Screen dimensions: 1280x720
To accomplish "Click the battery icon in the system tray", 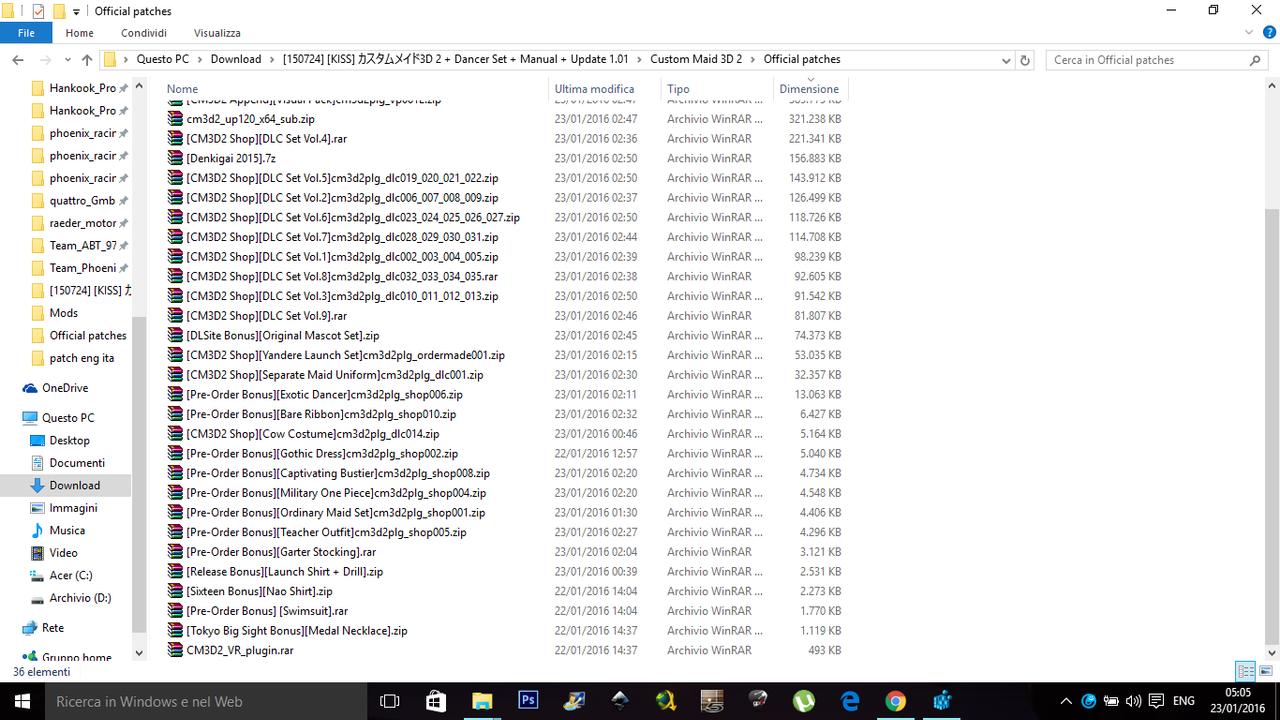I will point(1112,701).
